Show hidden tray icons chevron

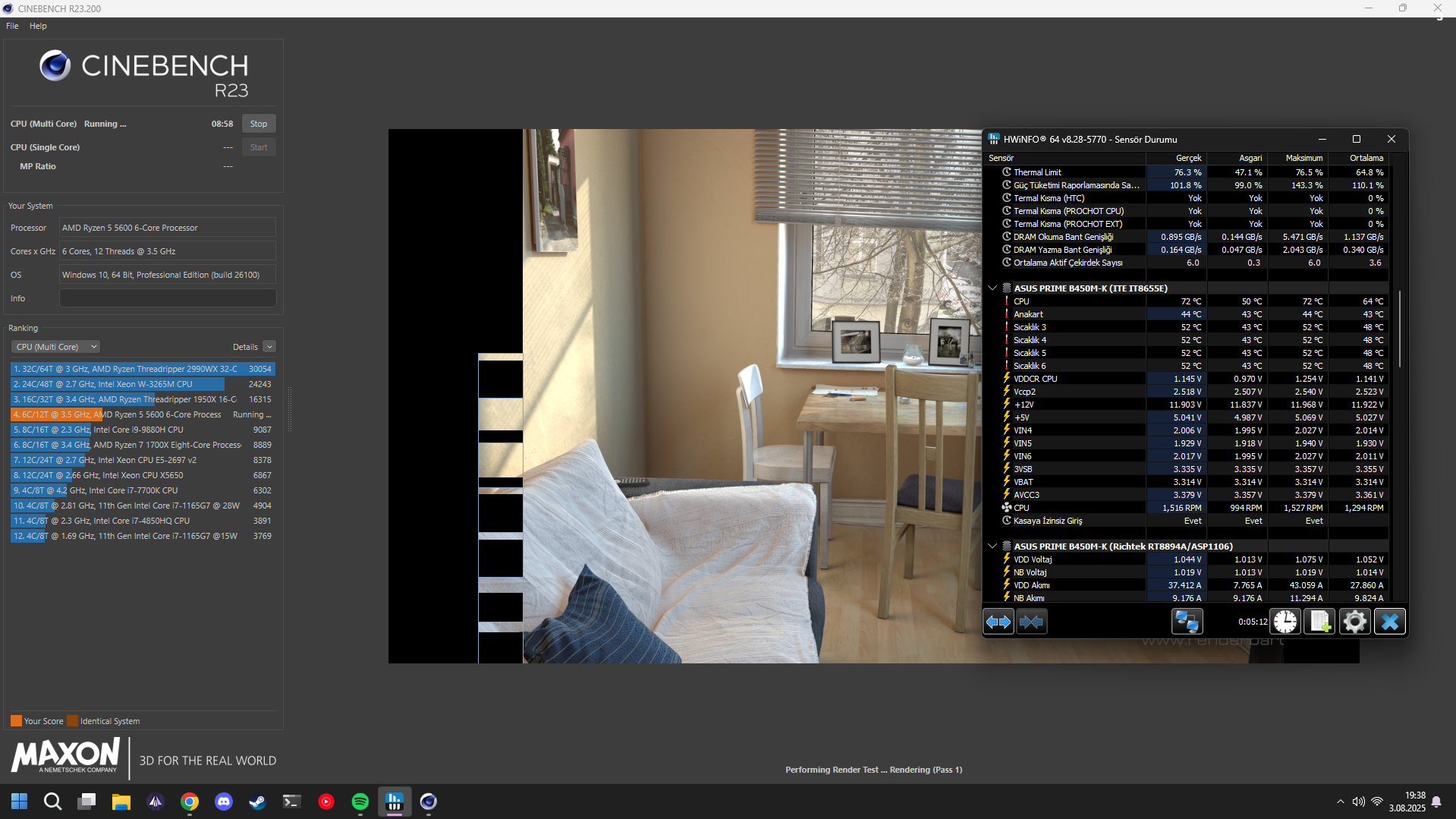pyautogui.click(x=1341, y=802)
